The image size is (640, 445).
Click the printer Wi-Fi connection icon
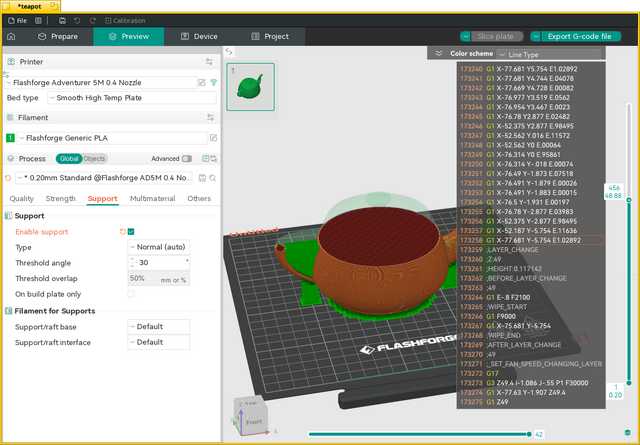coord(213,82)
